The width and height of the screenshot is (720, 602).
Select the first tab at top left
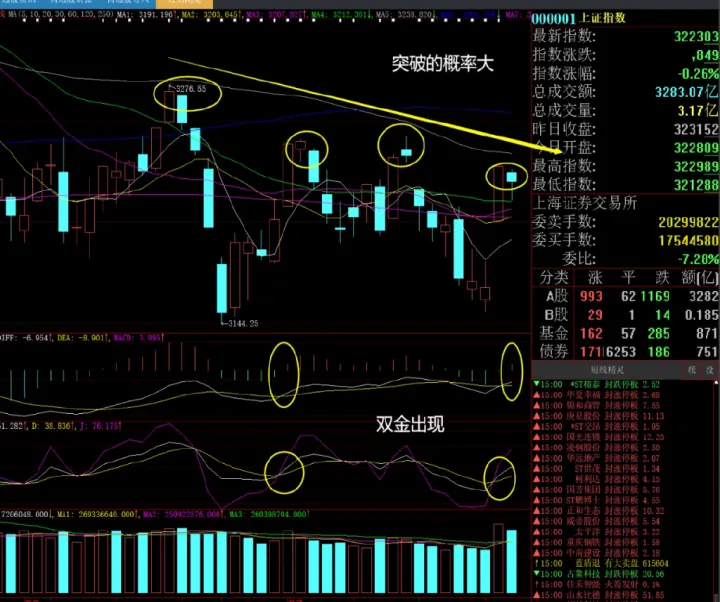25,4
